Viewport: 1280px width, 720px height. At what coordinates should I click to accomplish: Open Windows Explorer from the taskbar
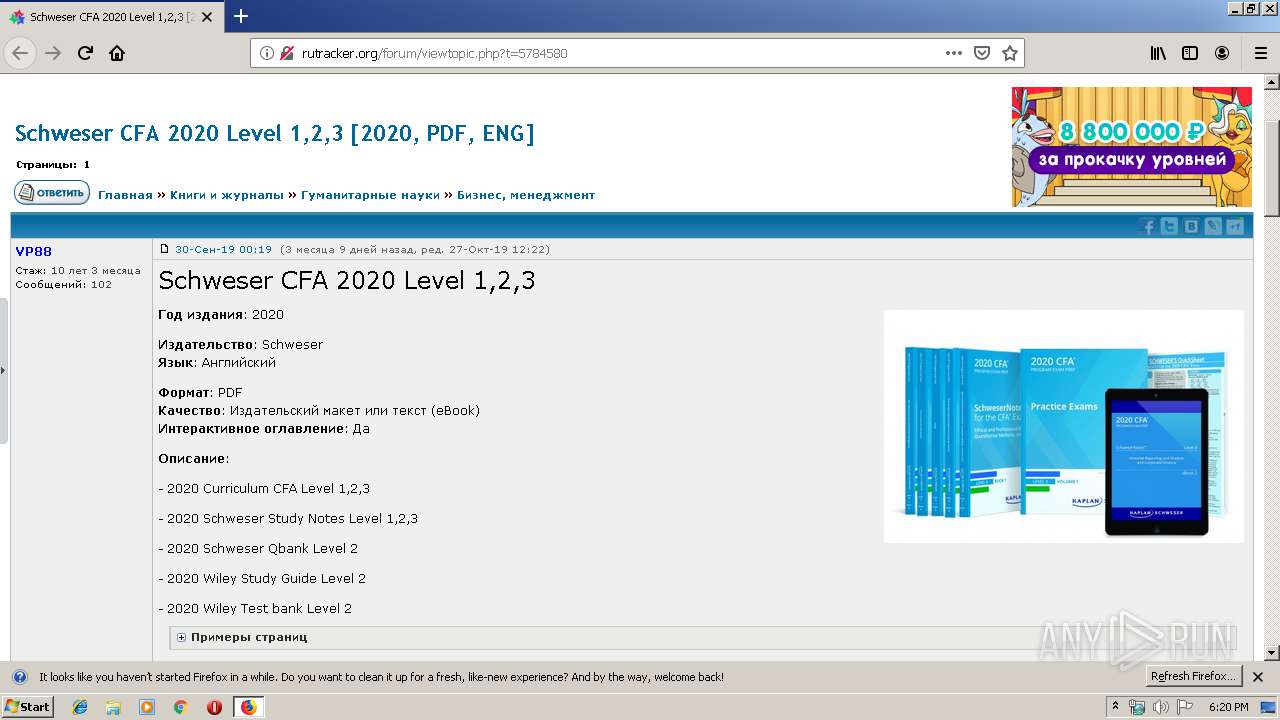(113, 707)
